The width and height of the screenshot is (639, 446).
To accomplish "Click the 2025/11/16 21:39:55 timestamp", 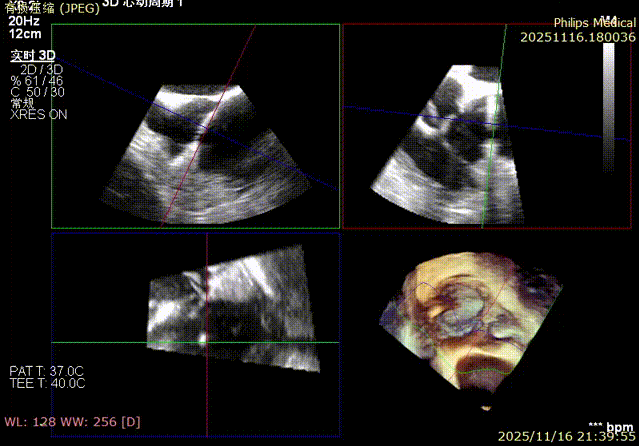I will [566, 437].
